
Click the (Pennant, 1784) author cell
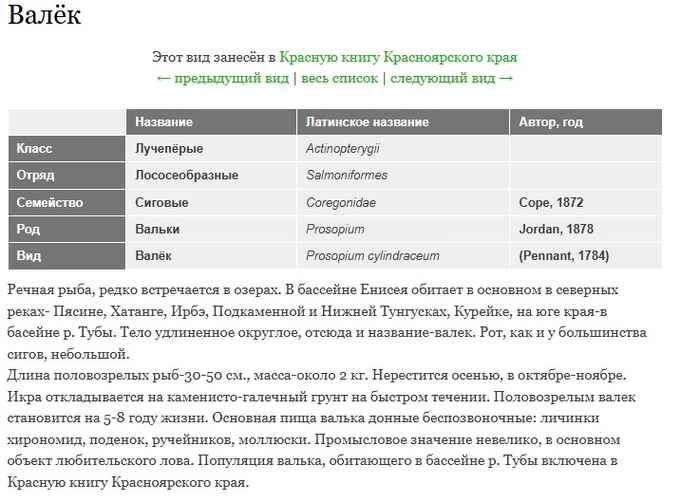coord(586,256)
